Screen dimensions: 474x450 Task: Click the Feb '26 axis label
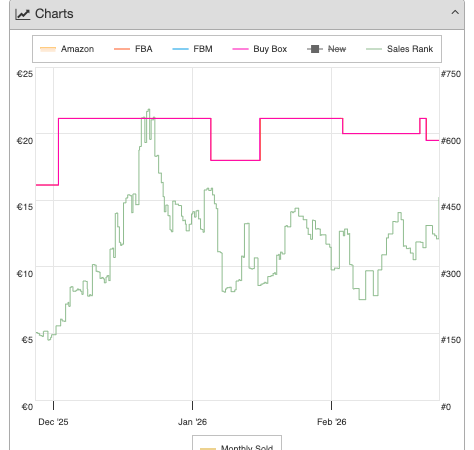(x=332, y=422)
